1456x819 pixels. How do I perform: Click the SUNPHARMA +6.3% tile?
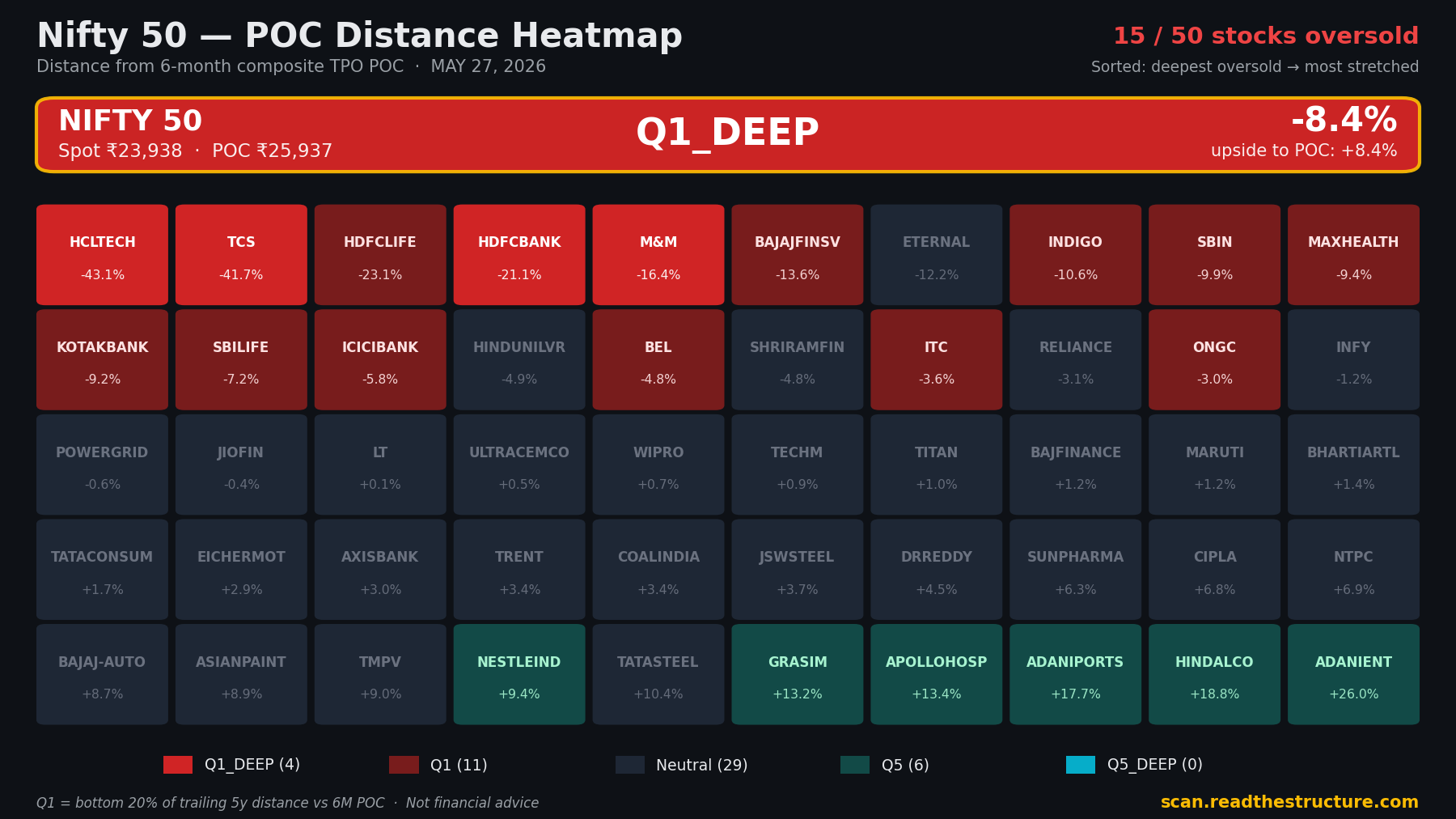point(1076,570)
